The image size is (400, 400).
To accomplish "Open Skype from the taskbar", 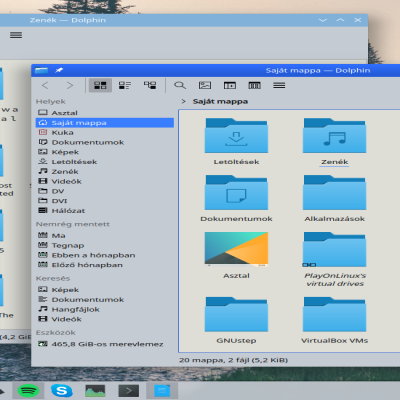I will coord(62,391).
